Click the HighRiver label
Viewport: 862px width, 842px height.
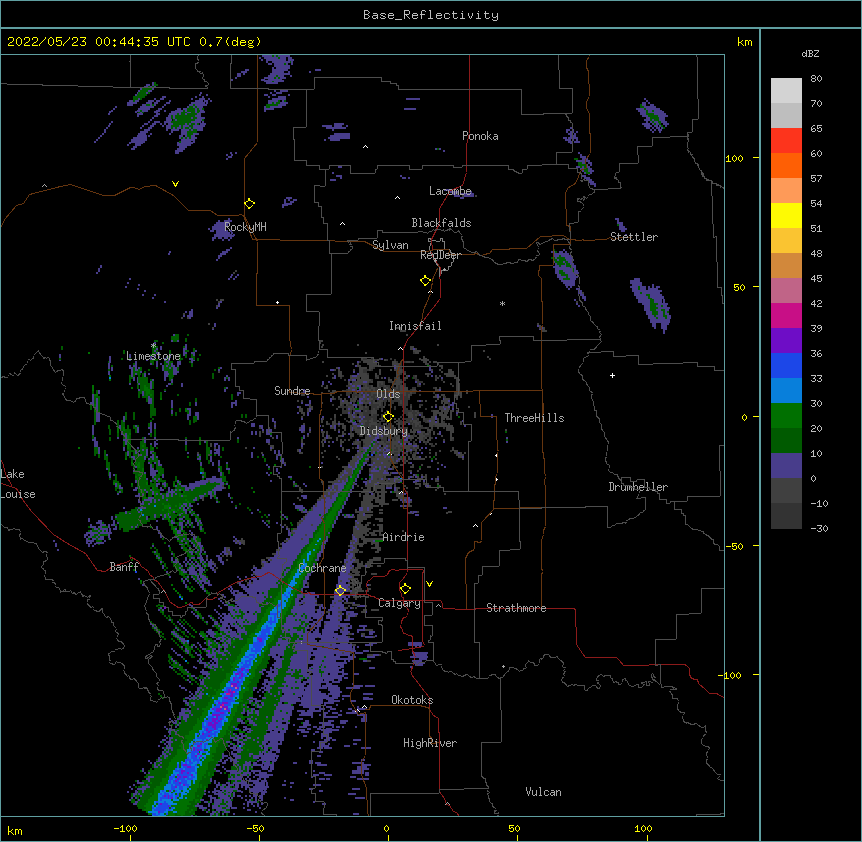coord(430,743)
